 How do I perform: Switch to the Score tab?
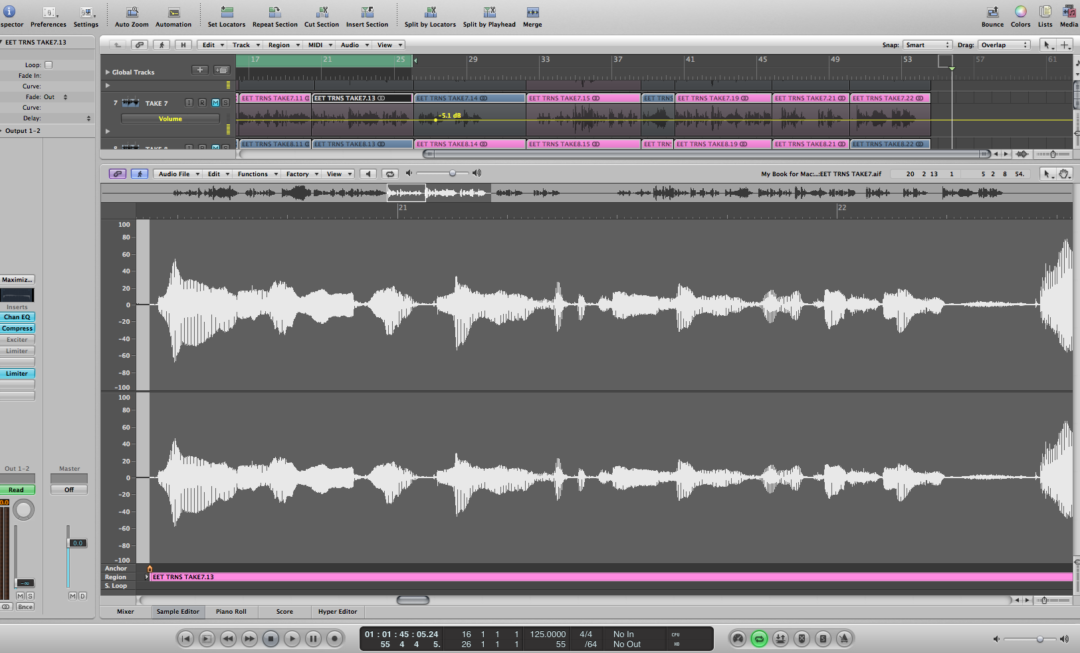coord(284,611)
